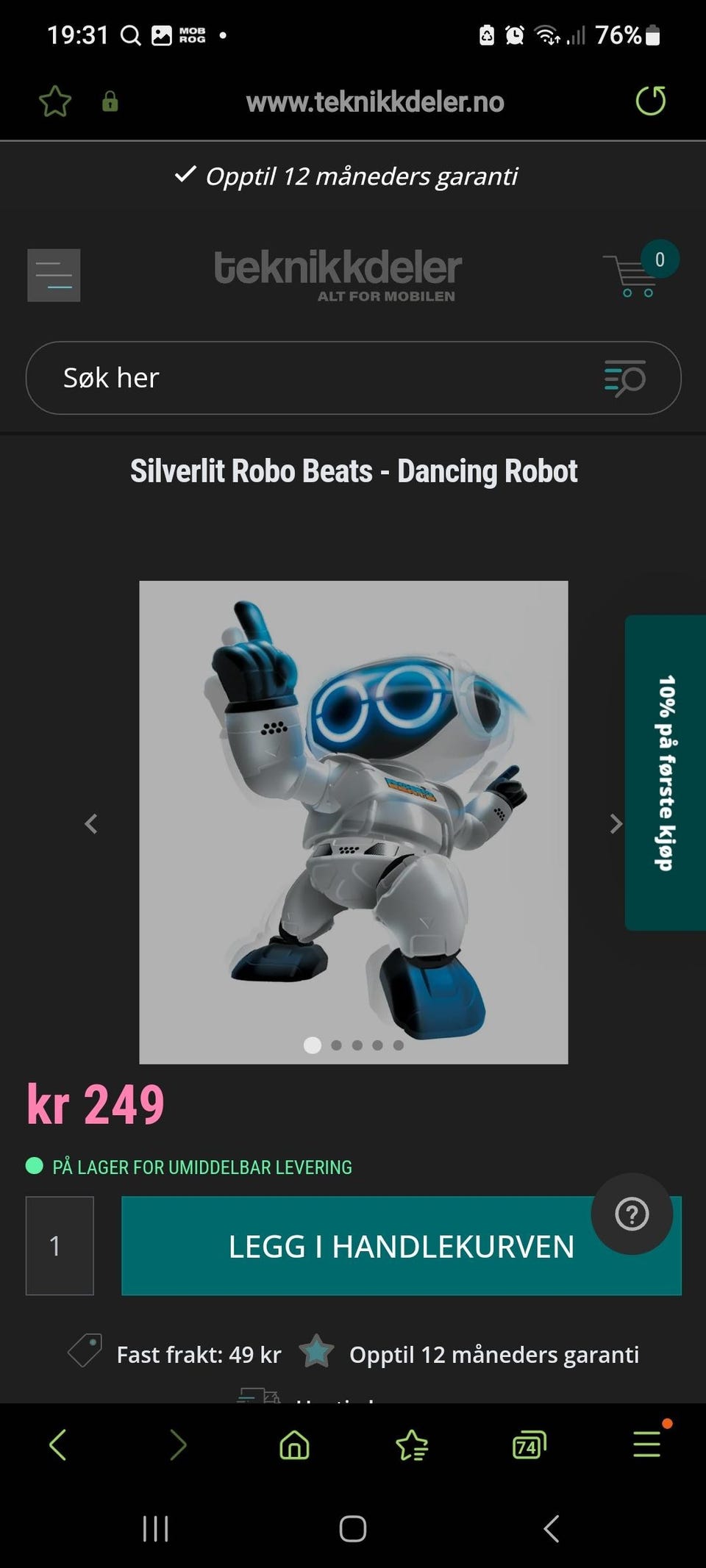Open the help question mark bubble
This screenshot has width=706, height=1568.
(x=632, y=1214)
